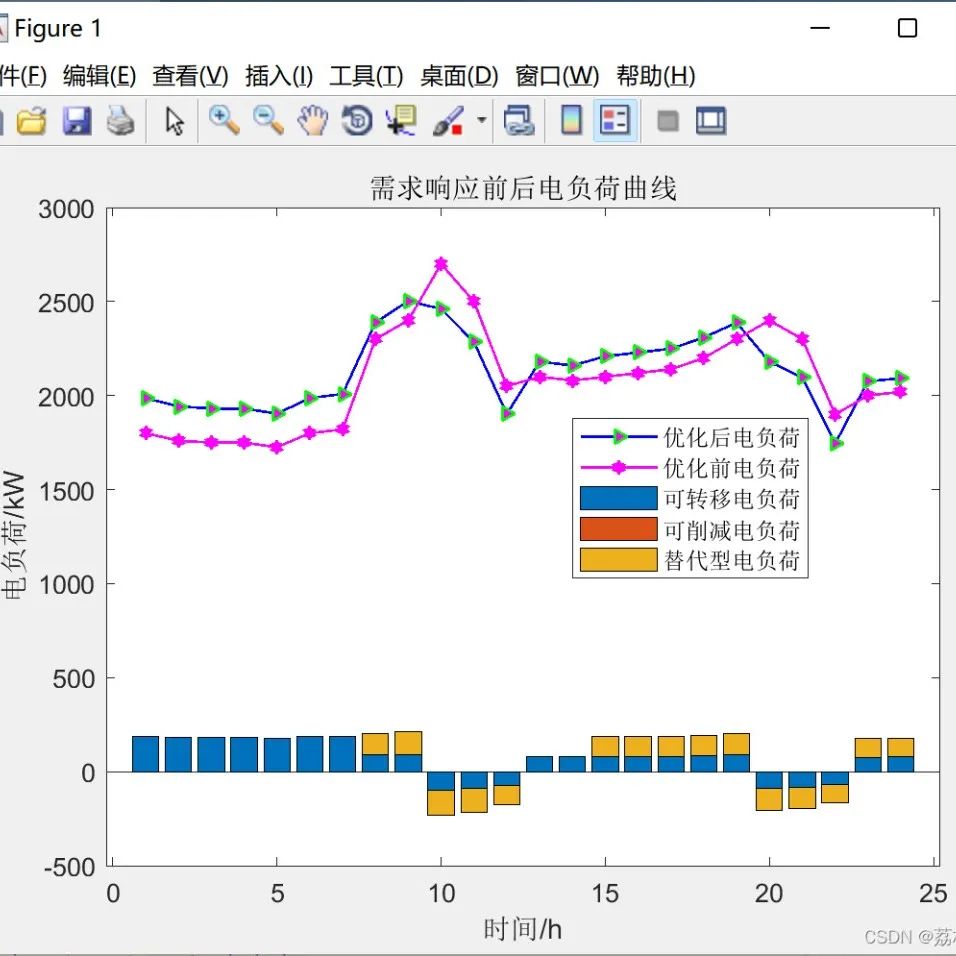Turn on the Data Cursor tool

pyautogui.click(x=401, y=120)
